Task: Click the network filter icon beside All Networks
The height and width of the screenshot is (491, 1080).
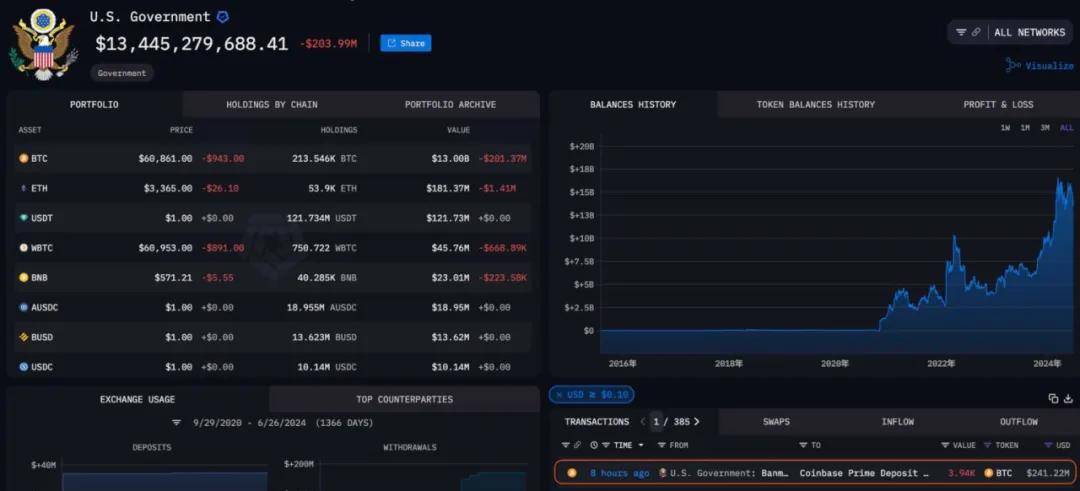Action: click(961, 32)
